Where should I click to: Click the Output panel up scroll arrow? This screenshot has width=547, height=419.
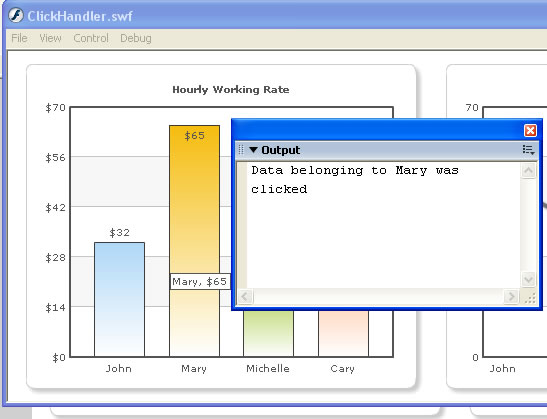point(528,171)
